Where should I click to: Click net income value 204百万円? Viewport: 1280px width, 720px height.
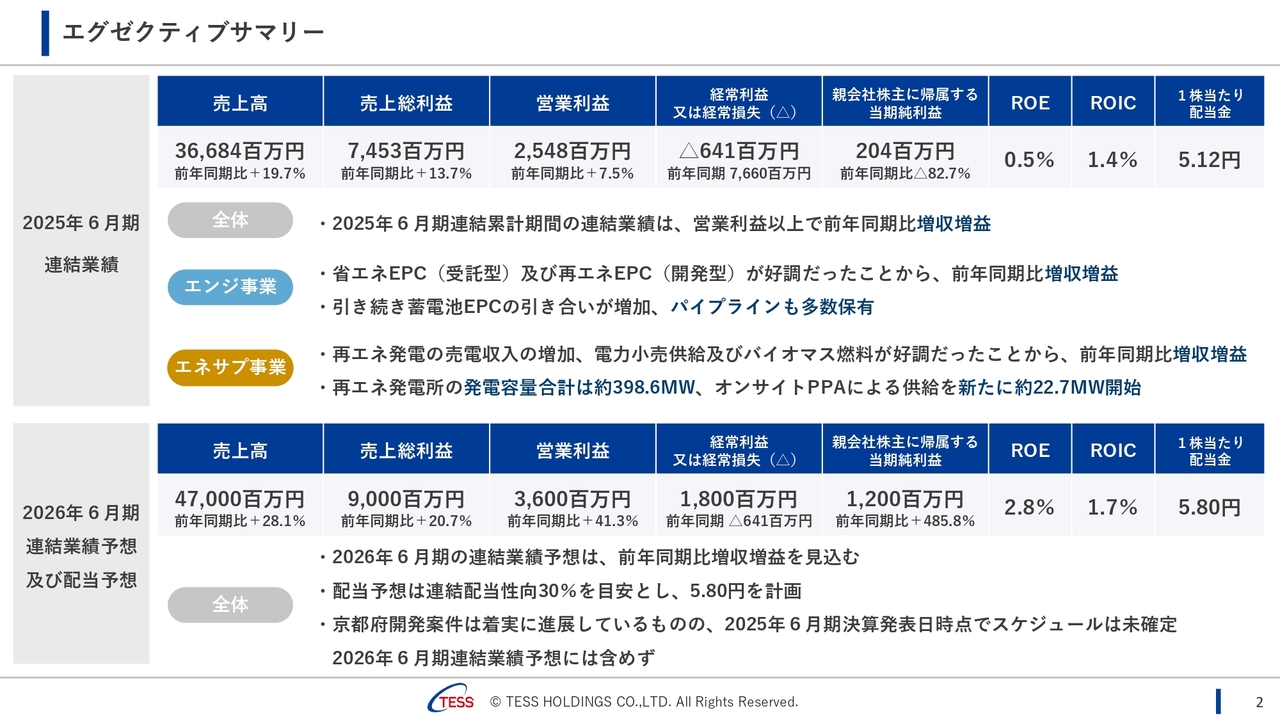pyautogui.click(x=905, y=151)
